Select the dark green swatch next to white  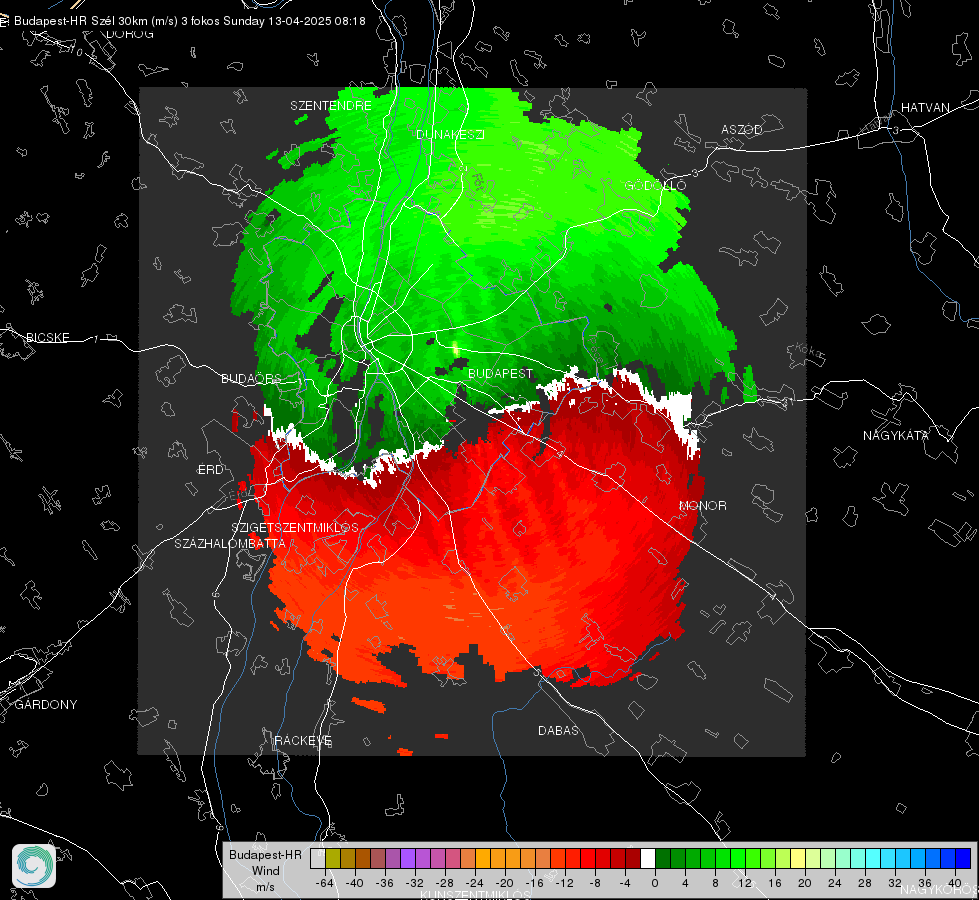point(663,858)
